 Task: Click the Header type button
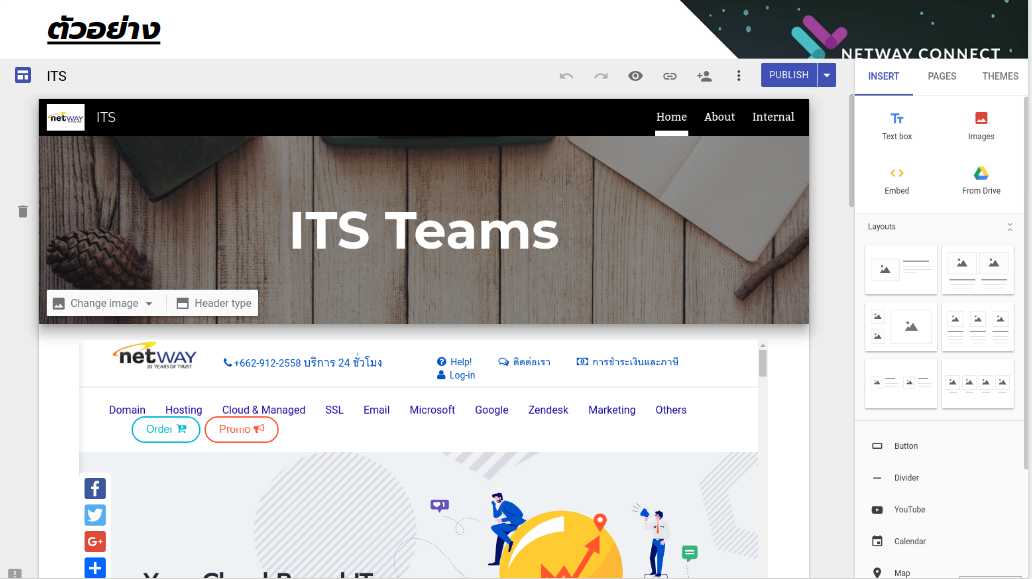coord(214,303)
